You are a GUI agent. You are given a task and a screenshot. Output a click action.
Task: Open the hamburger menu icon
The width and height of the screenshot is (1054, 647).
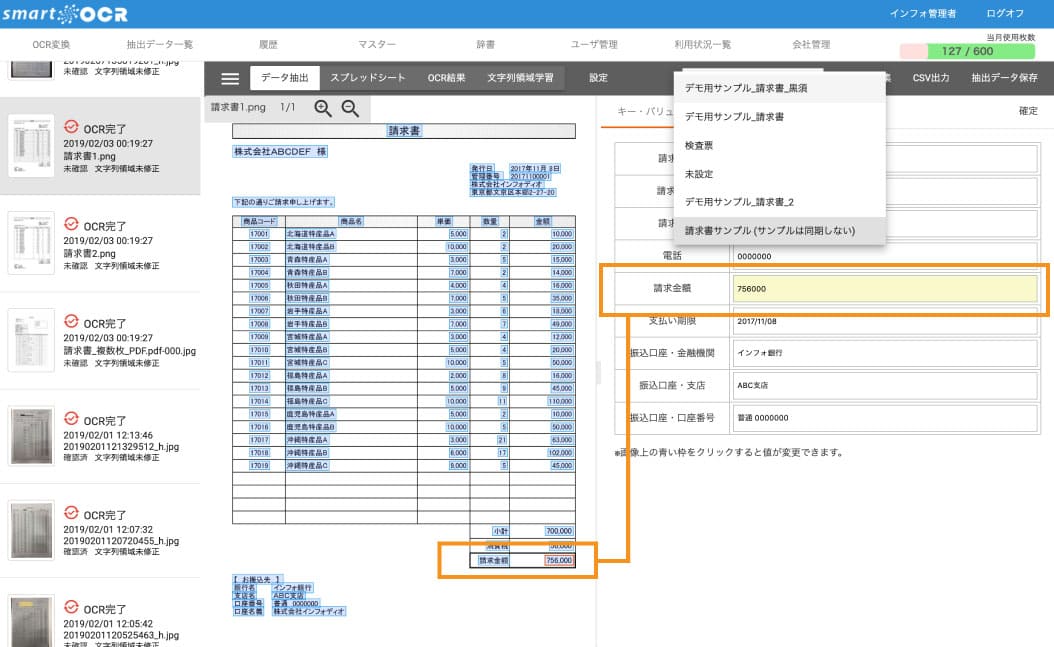(x=230, y=79)
